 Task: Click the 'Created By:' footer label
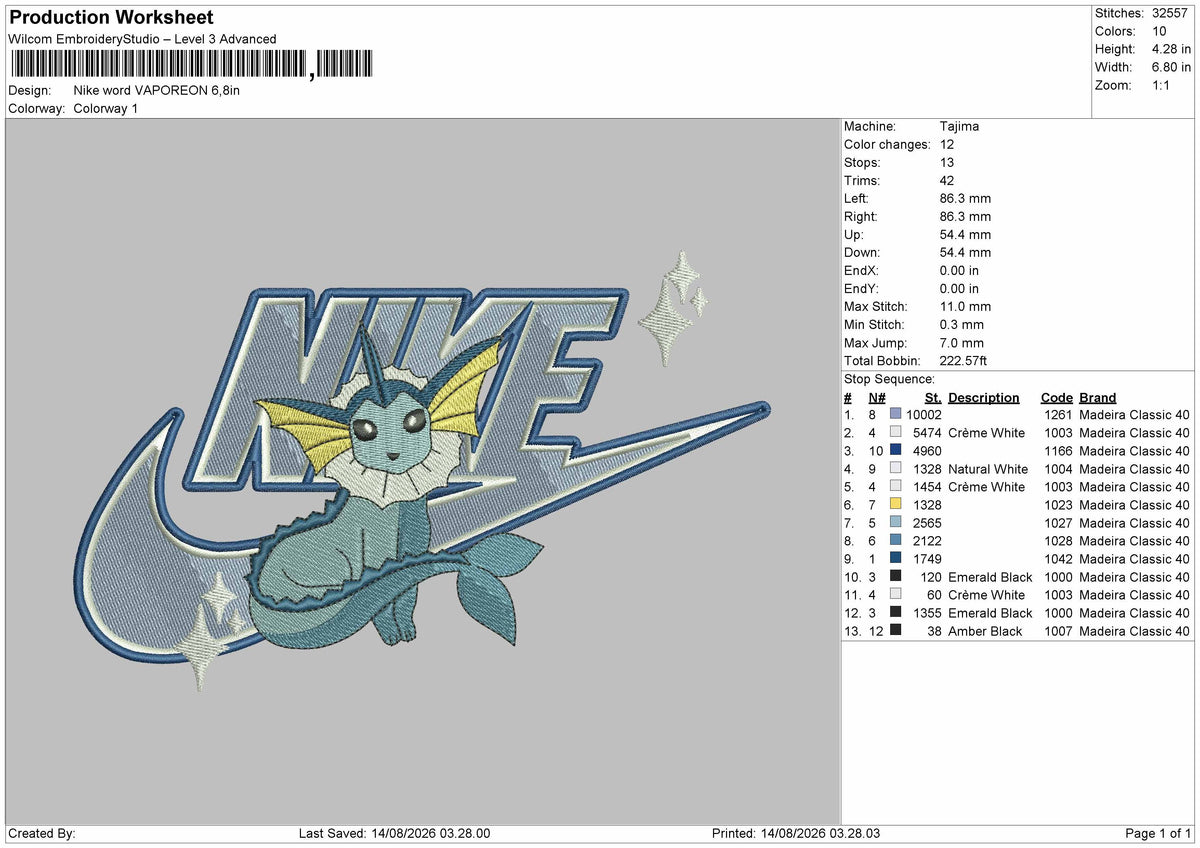coord(42,834)
